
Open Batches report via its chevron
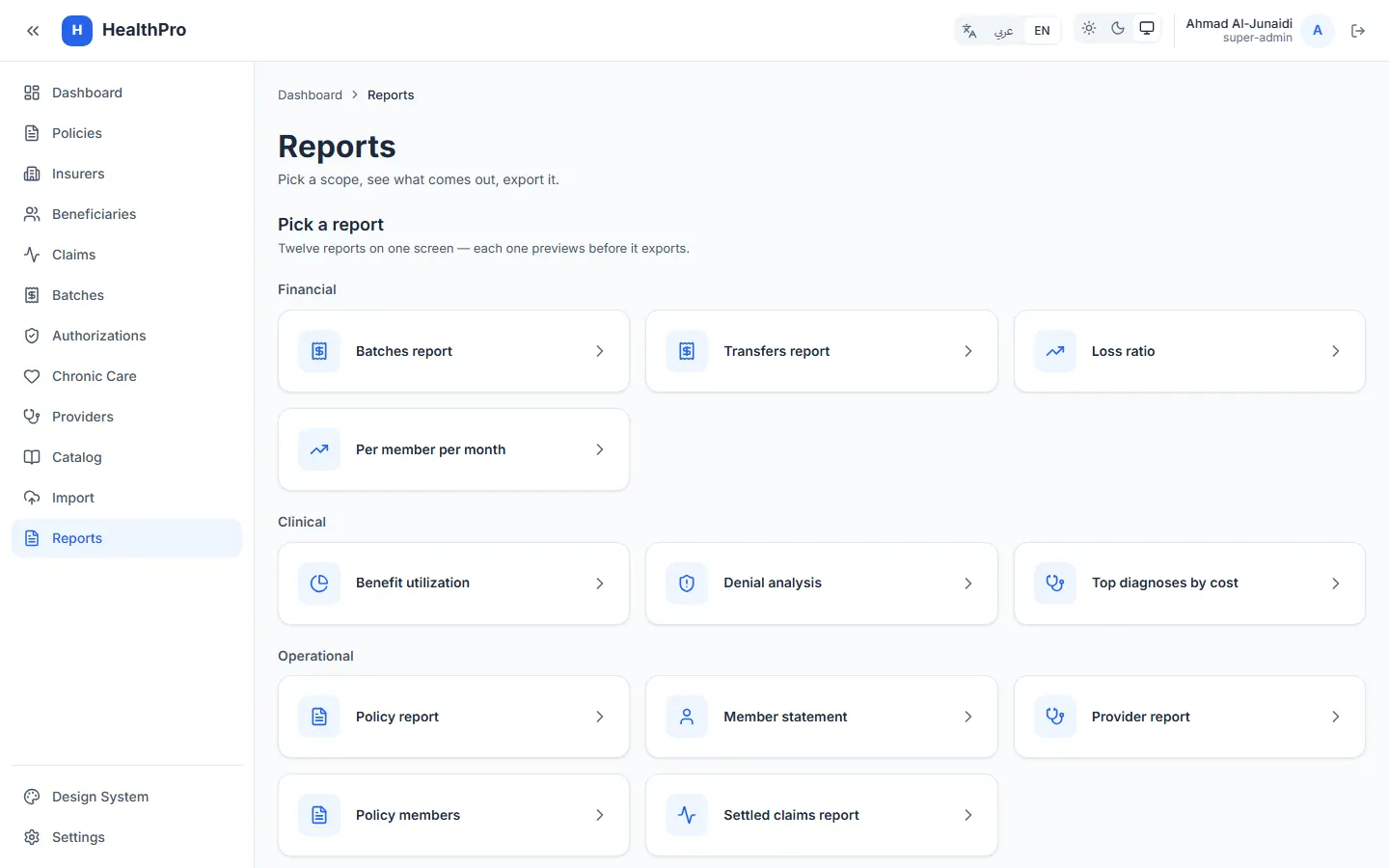pyautogui.click(x=600, y=351)
